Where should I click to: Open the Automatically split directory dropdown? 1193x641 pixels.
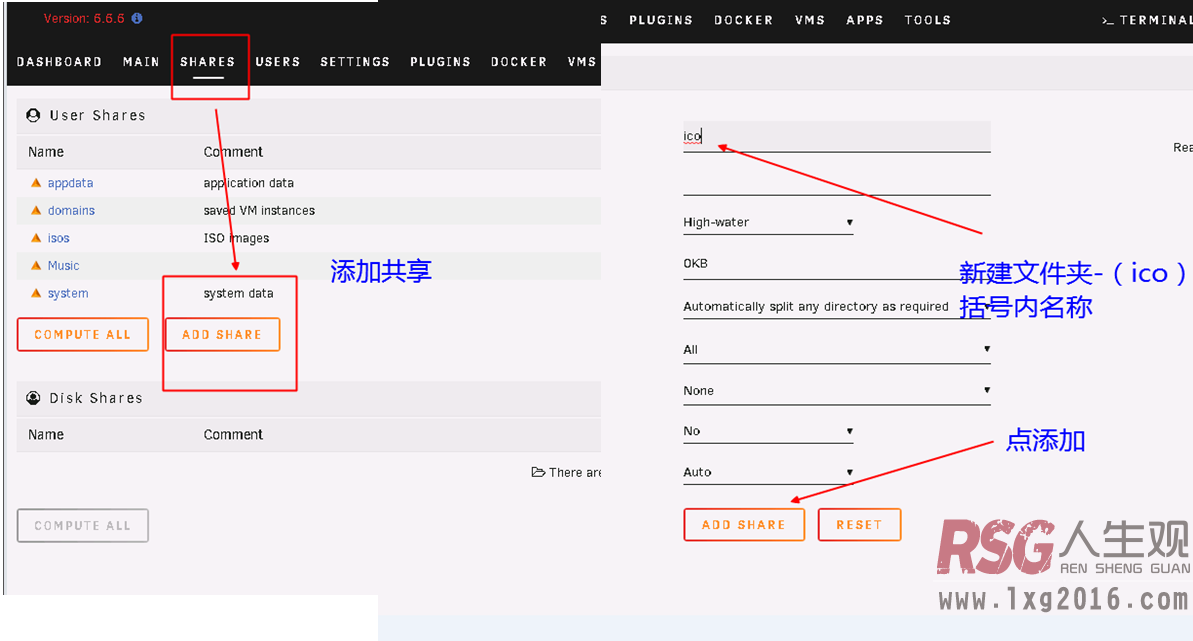[x=837, y=307]
